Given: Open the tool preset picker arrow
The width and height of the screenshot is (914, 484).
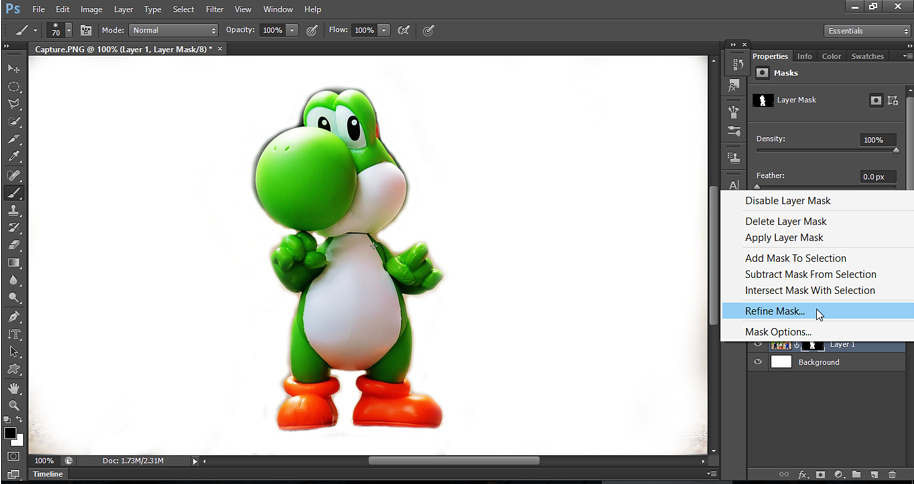Looking at the screenshot, I should pos(35,30).
